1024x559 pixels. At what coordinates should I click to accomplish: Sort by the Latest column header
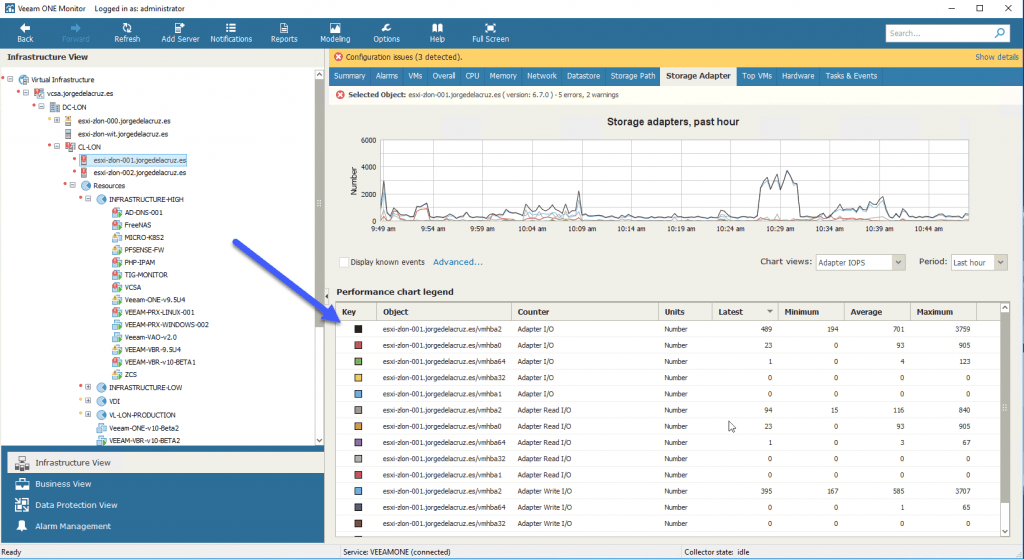[745, 312]
